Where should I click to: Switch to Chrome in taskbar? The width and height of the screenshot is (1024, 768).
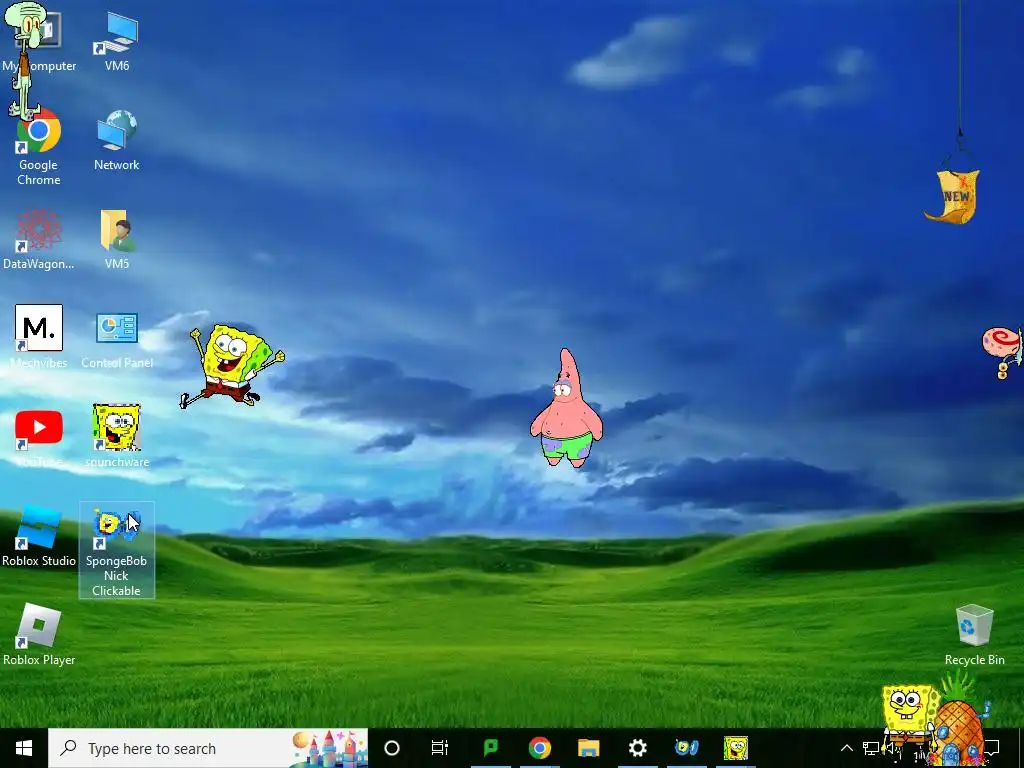coord(539,748)
